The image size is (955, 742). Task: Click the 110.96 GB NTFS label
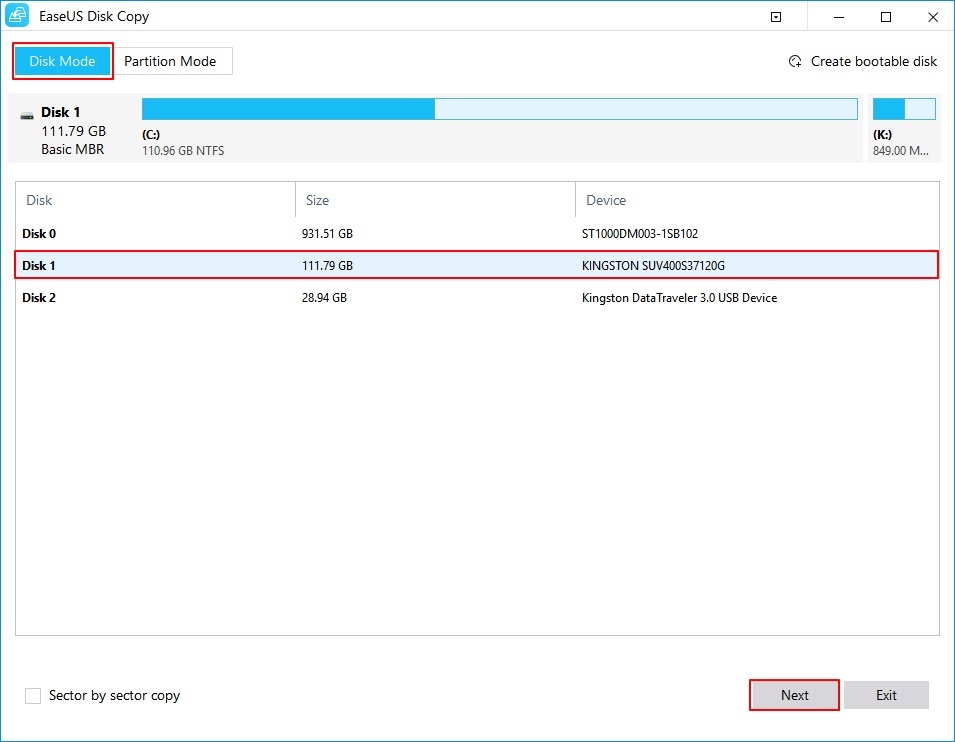(183, 150)
